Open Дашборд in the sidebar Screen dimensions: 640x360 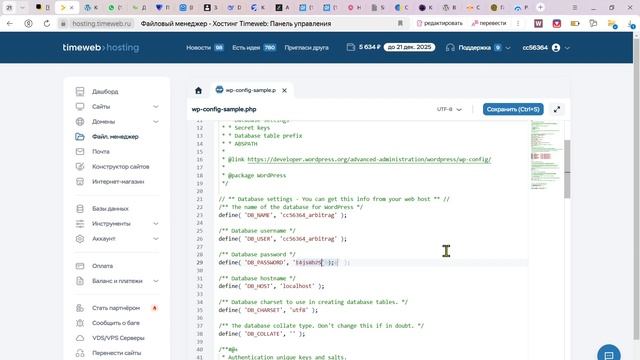pyautogui.click(x=105, y=91)
